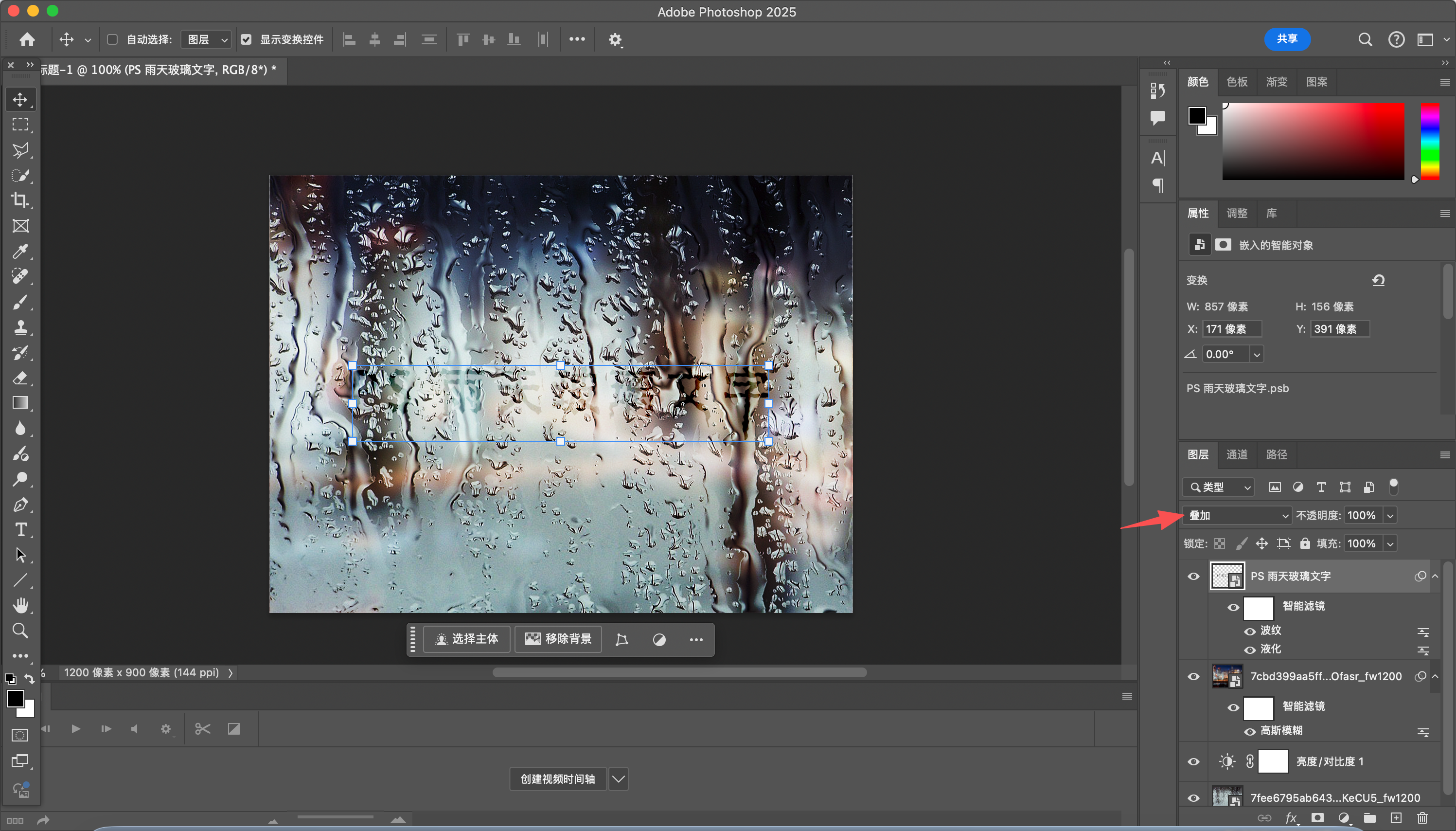The width and height of the screenshot is (1456, 831).
Task: Select the Crop tool
Action: pos(20,200)
